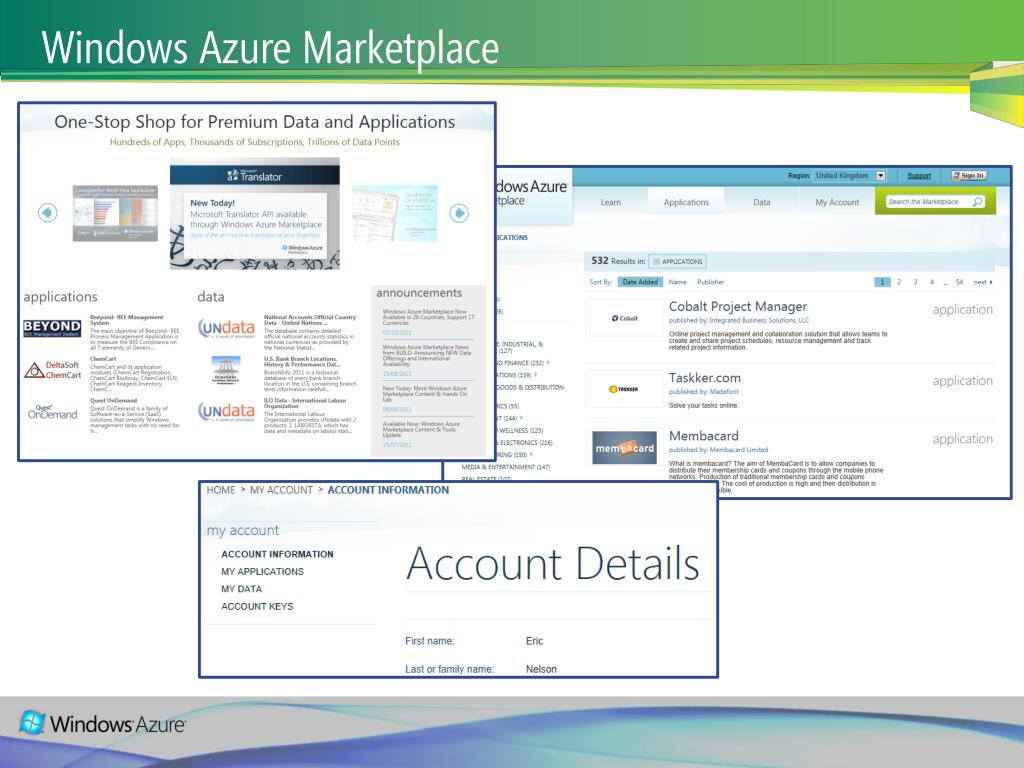The width and height of the screenshot is (1024, 768).
Task: Click the UNdata logo for ILO Data
Action: (226, 411)
